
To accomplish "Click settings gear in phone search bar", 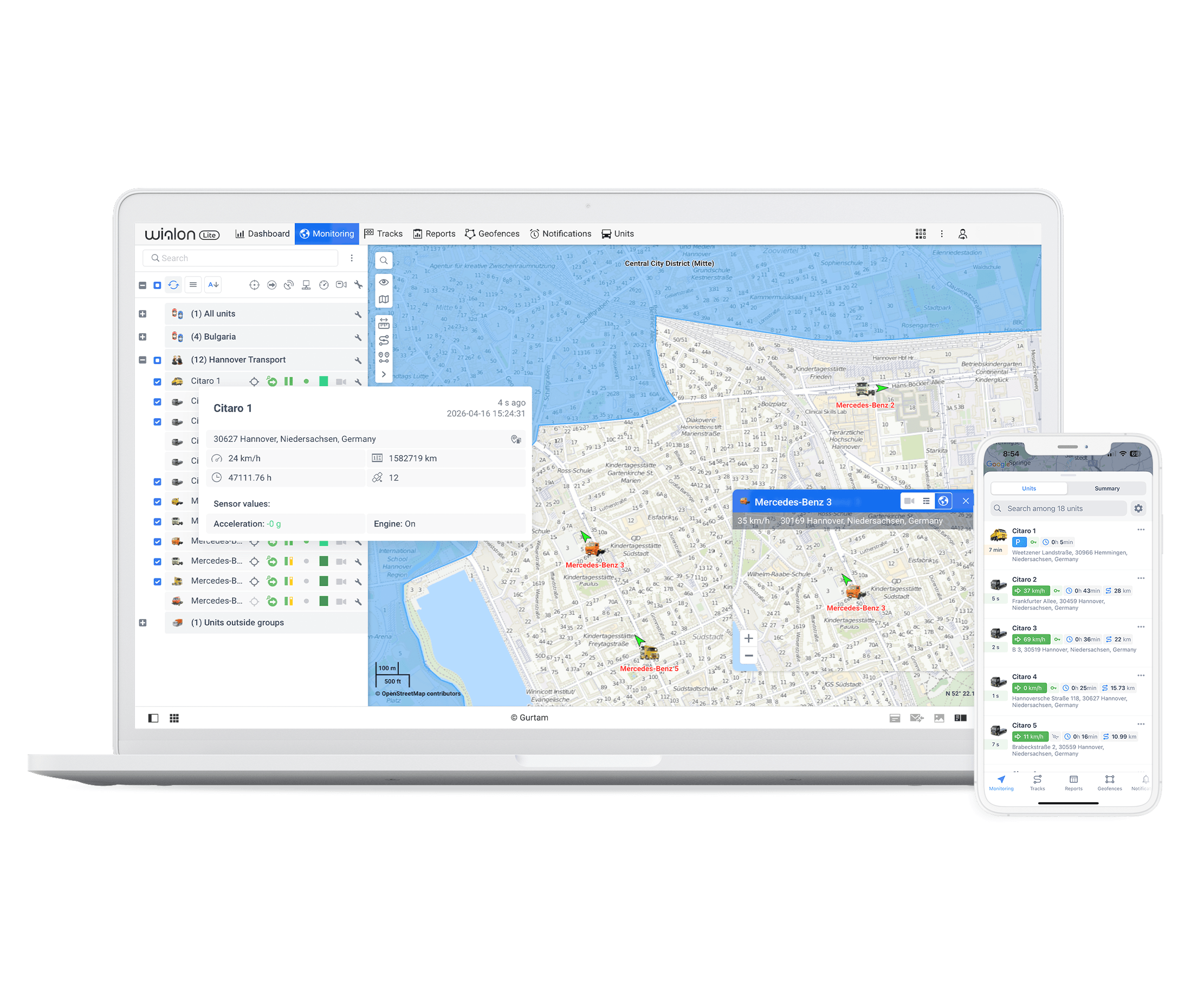I will click(1138, 509).
